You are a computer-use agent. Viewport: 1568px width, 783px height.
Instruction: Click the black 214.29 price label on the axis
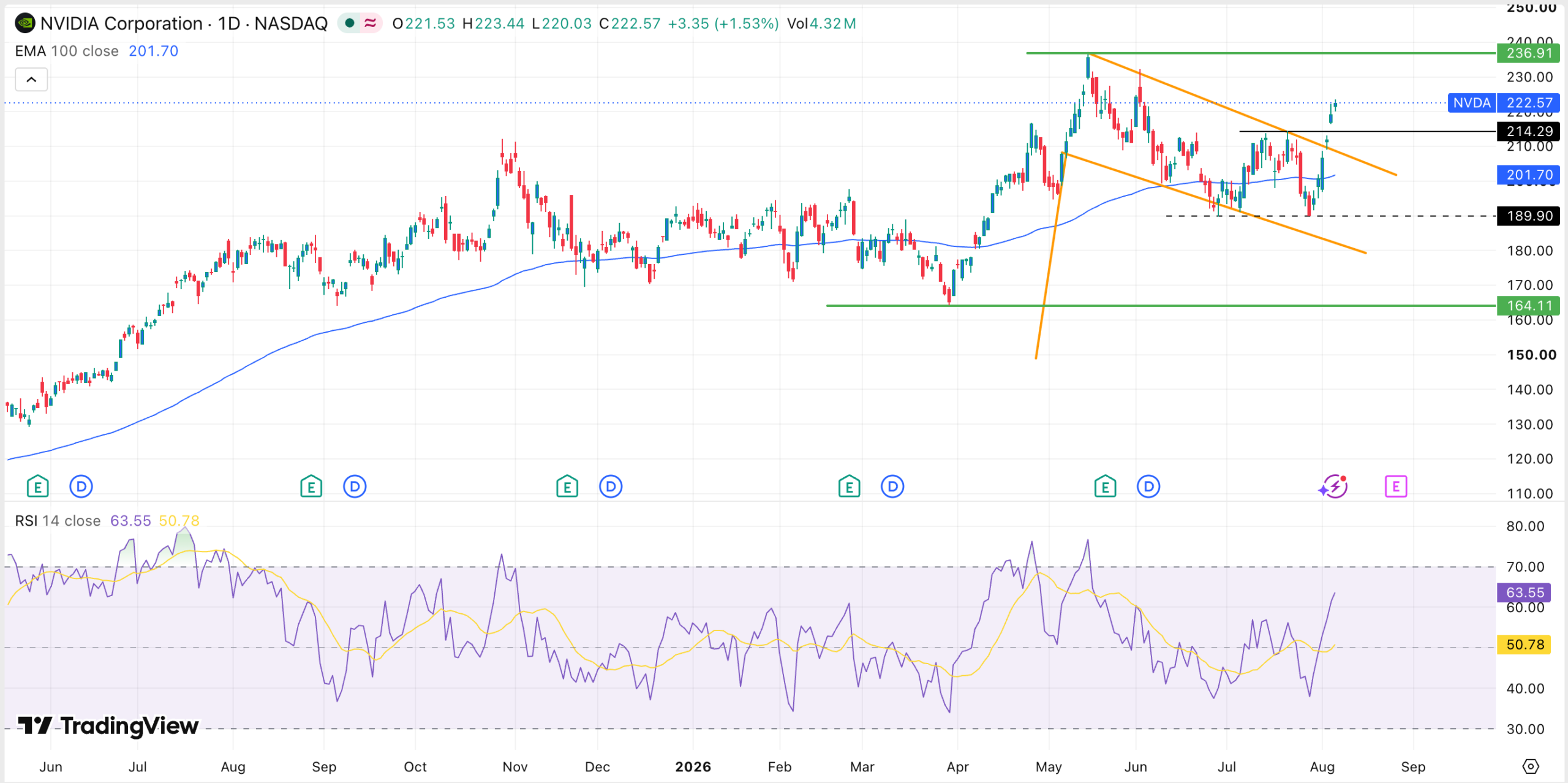1528,131
